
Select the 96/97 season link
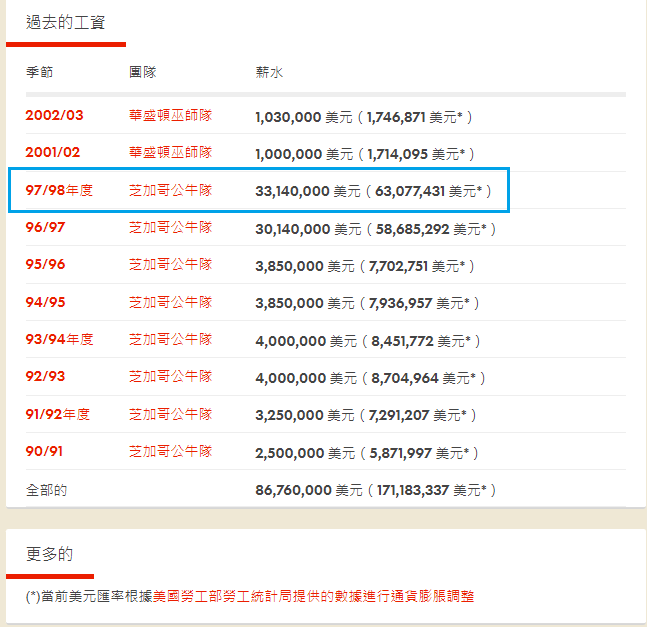(x=47, y=228)
